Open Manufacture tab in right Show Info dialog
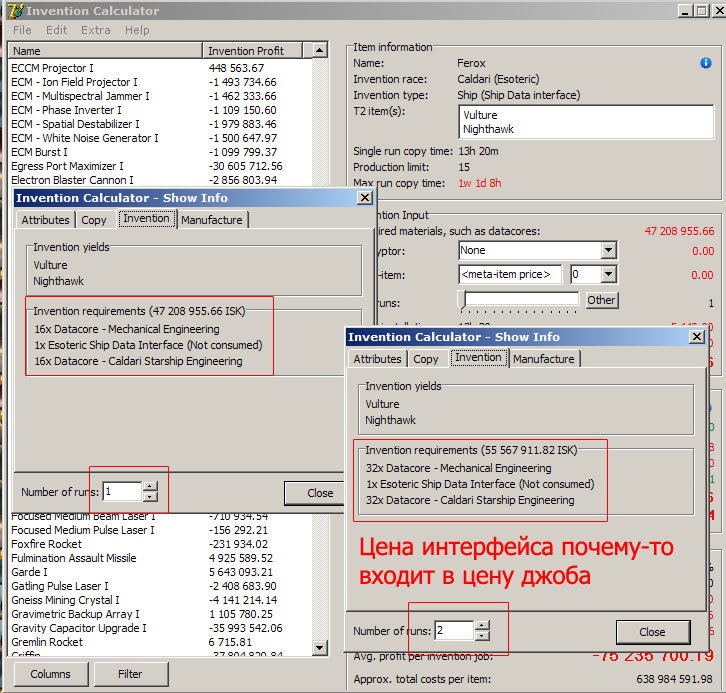The height and width of the screenshot is (693, 726). (544, 359)
